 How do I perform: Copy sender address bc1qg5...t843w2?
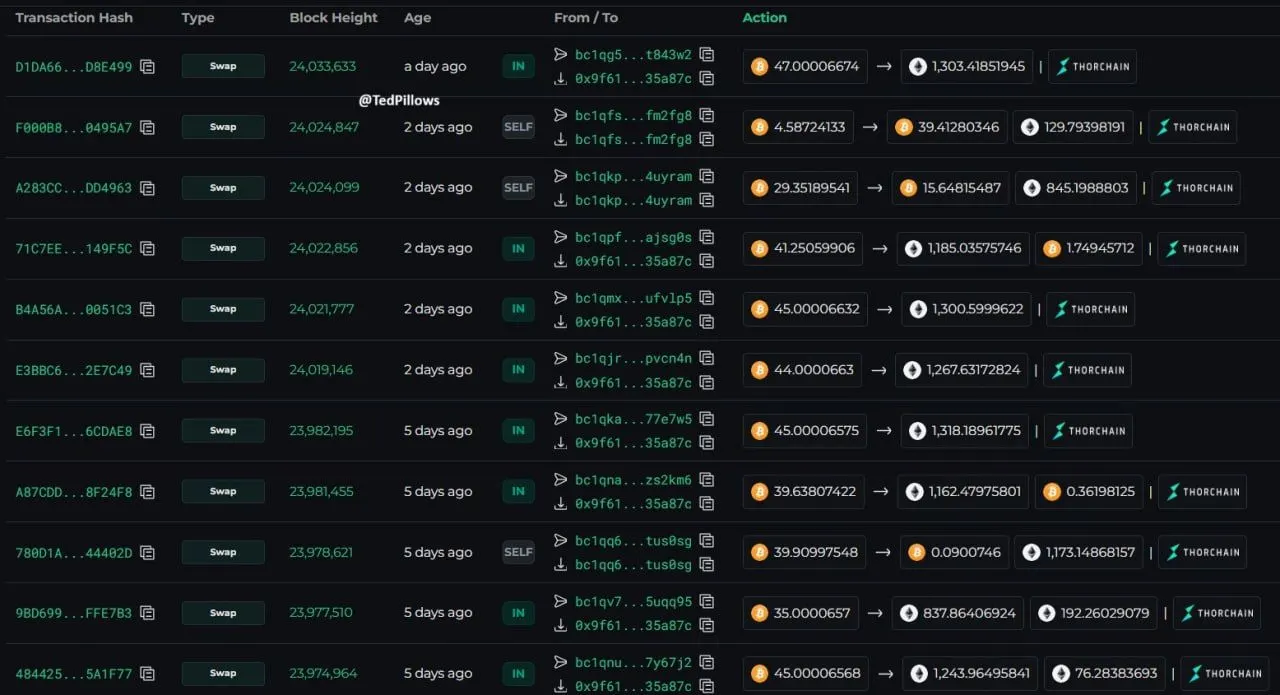[707, 55]
